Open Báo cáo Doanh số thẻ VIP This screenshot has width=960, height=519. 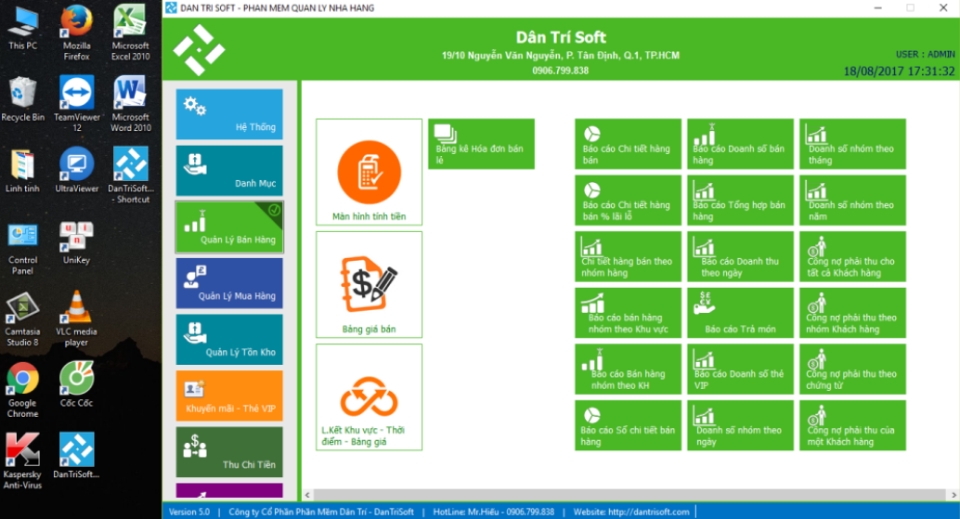pyautogui.click(x=740, y=369)
